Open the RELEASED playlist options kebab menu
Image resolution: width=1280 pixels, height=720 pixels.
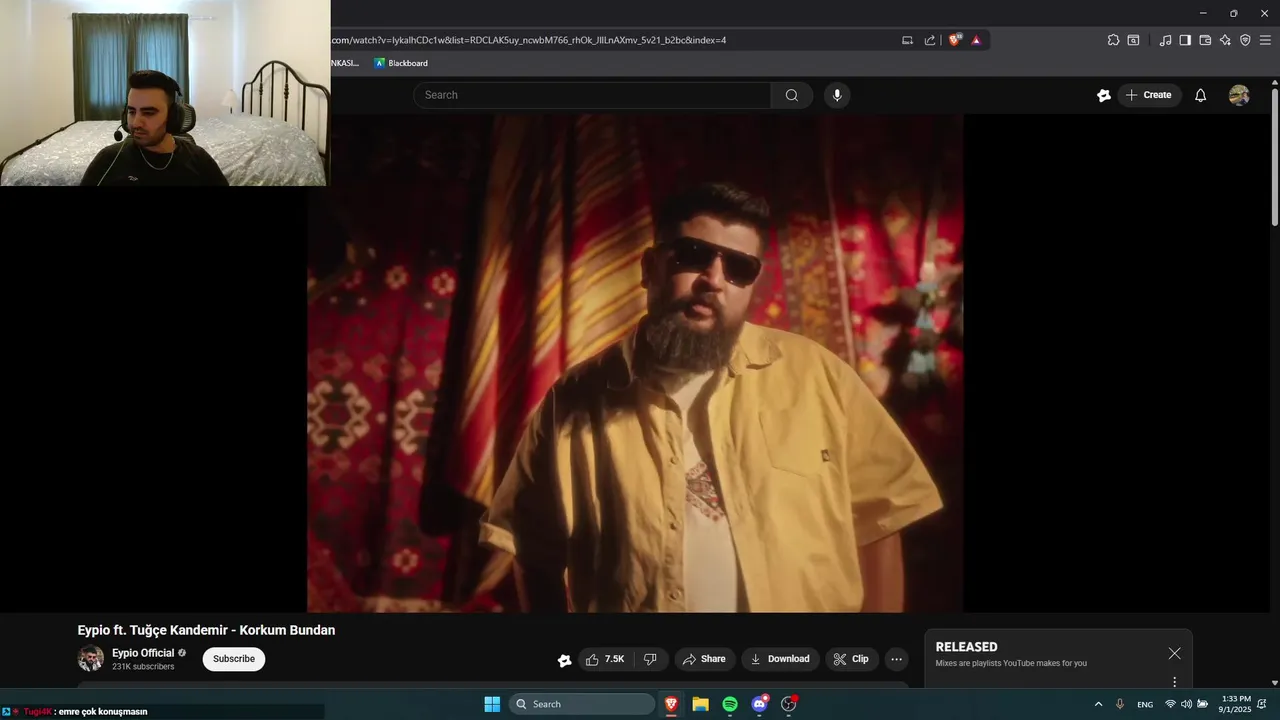tap(1174, 682)
